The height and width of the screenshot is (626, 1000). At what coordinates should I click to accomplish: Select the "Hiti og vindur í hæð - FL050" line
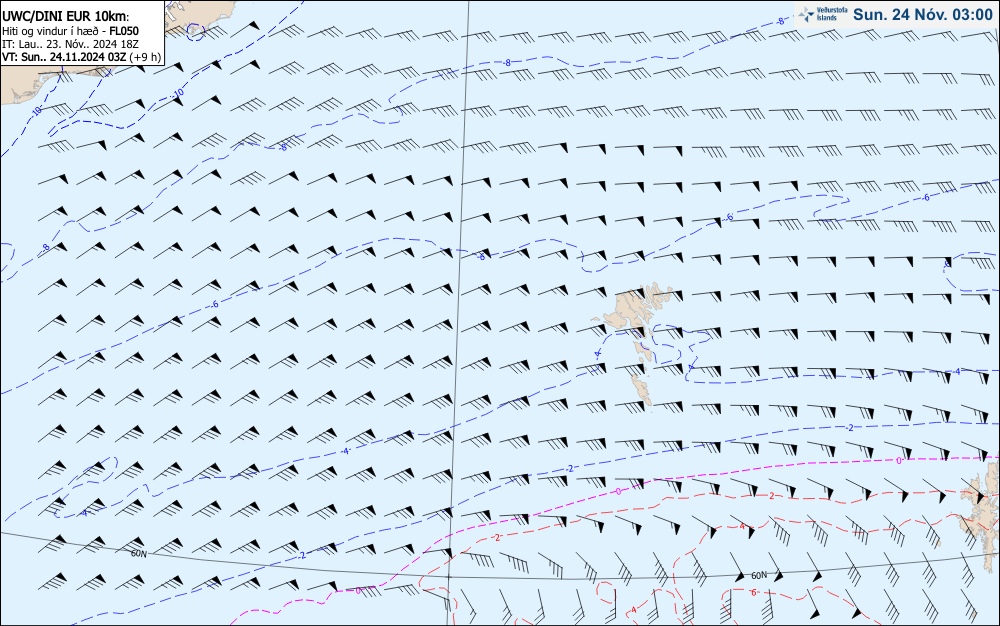pos(70,31)
